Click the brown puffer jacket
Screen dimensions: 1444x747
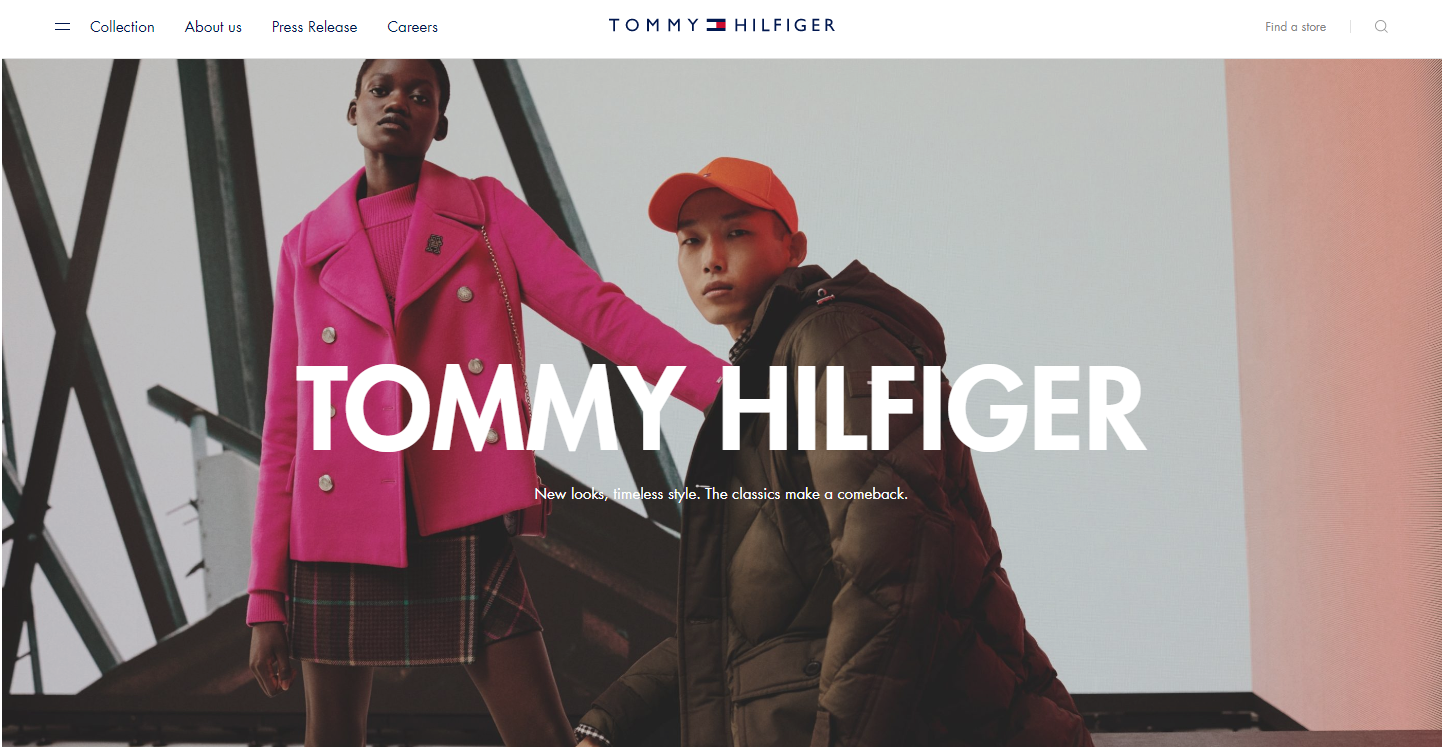840,520
